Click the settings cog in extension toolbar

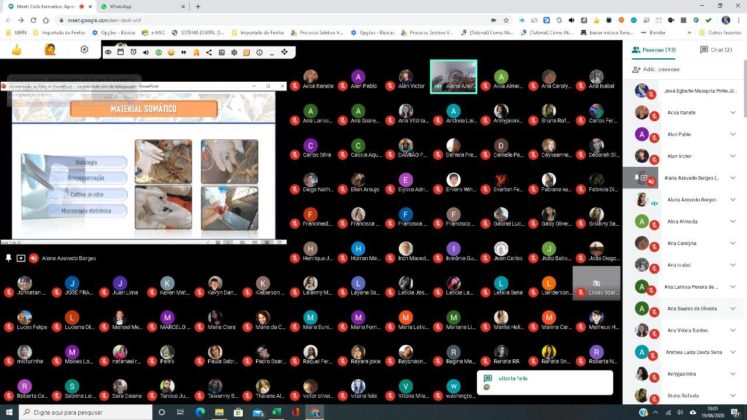click(x=234, y=52)
